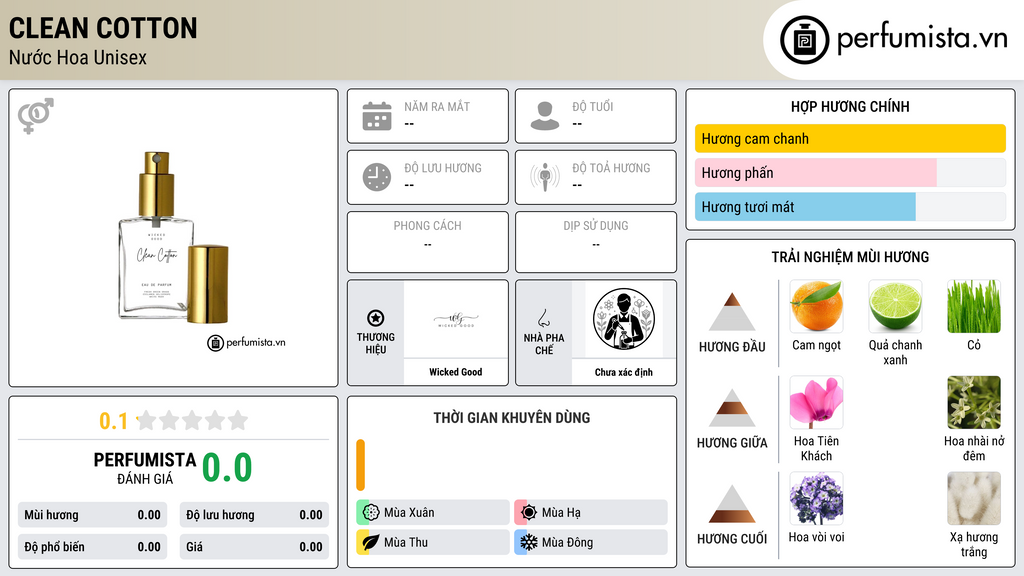Click the Độ lưu hương score row

(x=254, y=515)
